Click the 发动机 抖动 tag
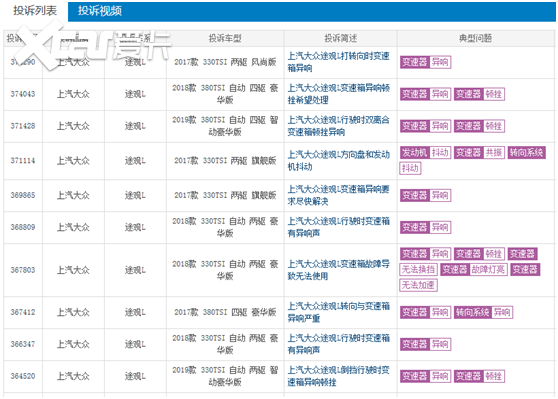Image resolution: width=558 pixels, height=399 pixels. click(425, 153)
